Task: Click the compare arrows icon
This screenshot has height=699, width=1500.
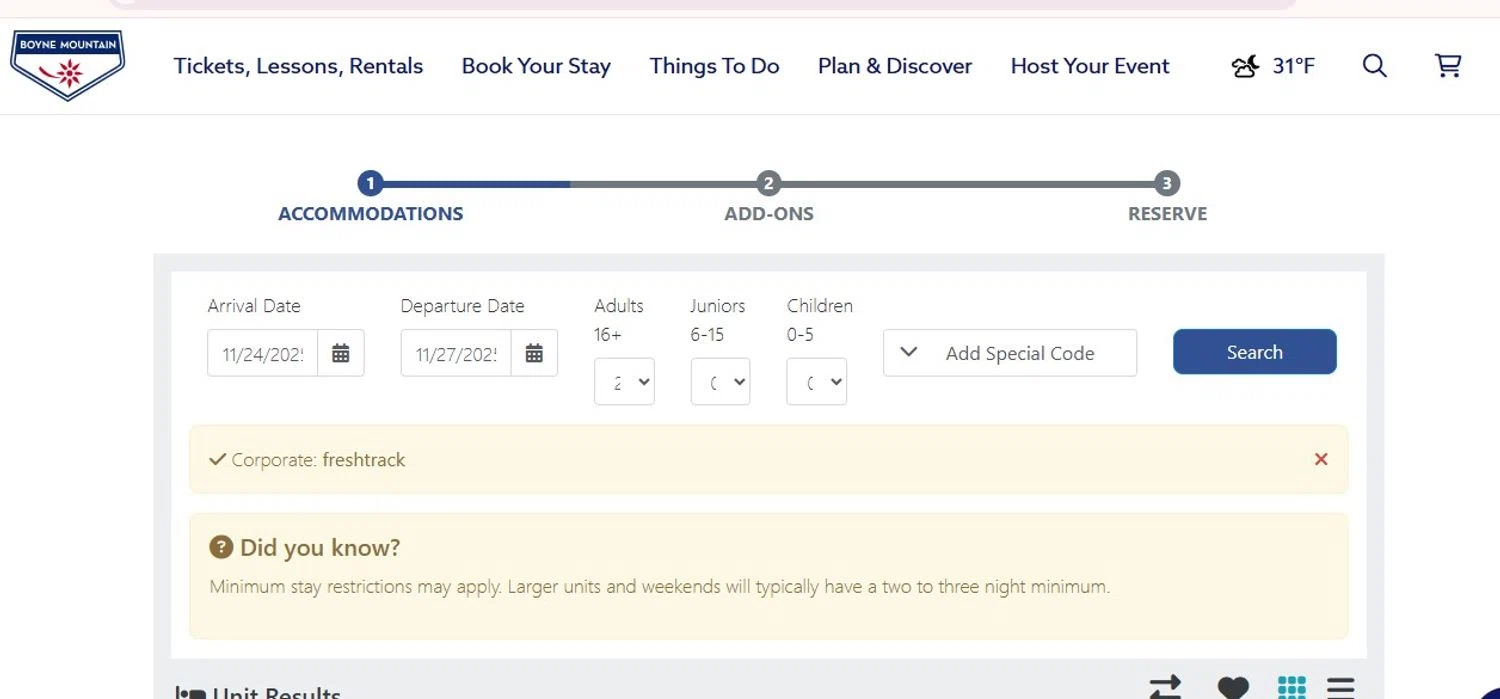Action: 1165,688
